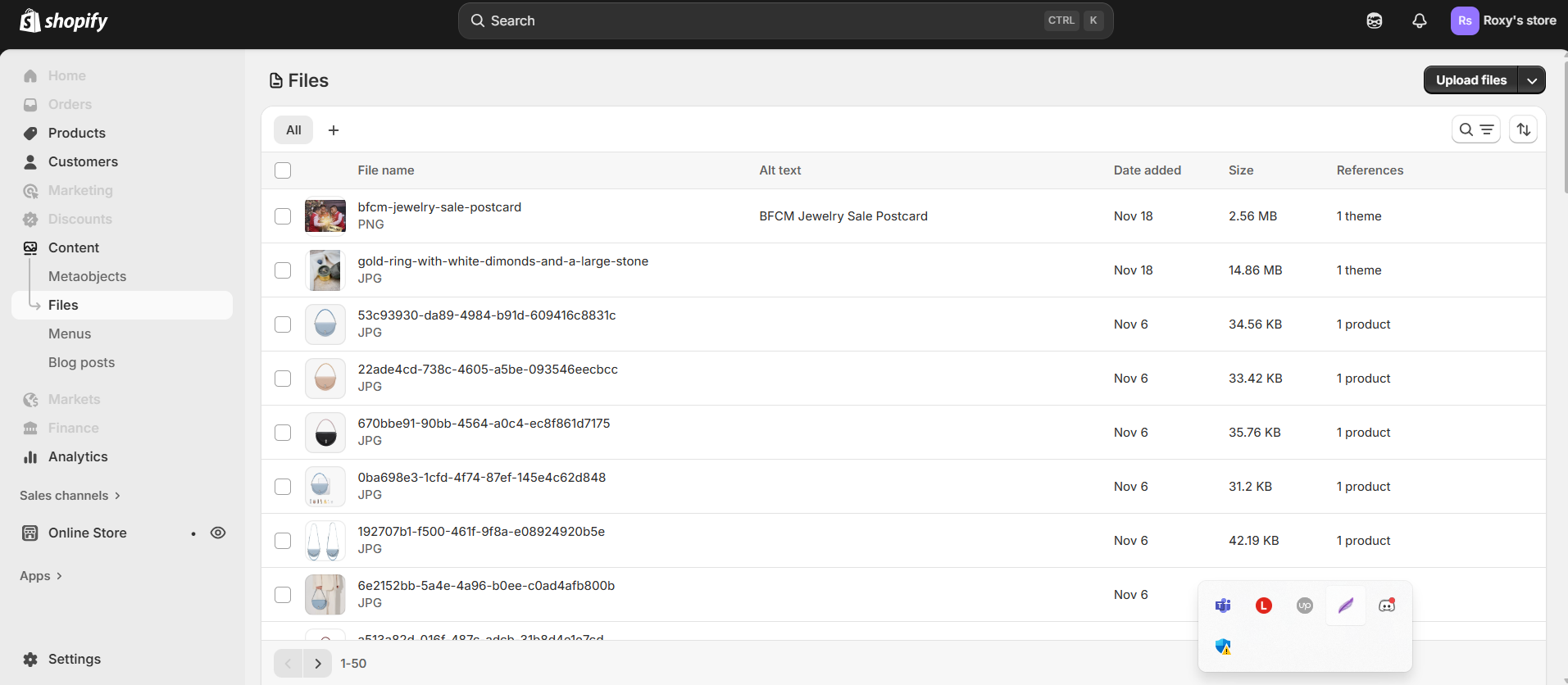Click the Upload files button
Viewport: 1568px width, 685px height.
pyautogui.click(x=1470, y=80)
